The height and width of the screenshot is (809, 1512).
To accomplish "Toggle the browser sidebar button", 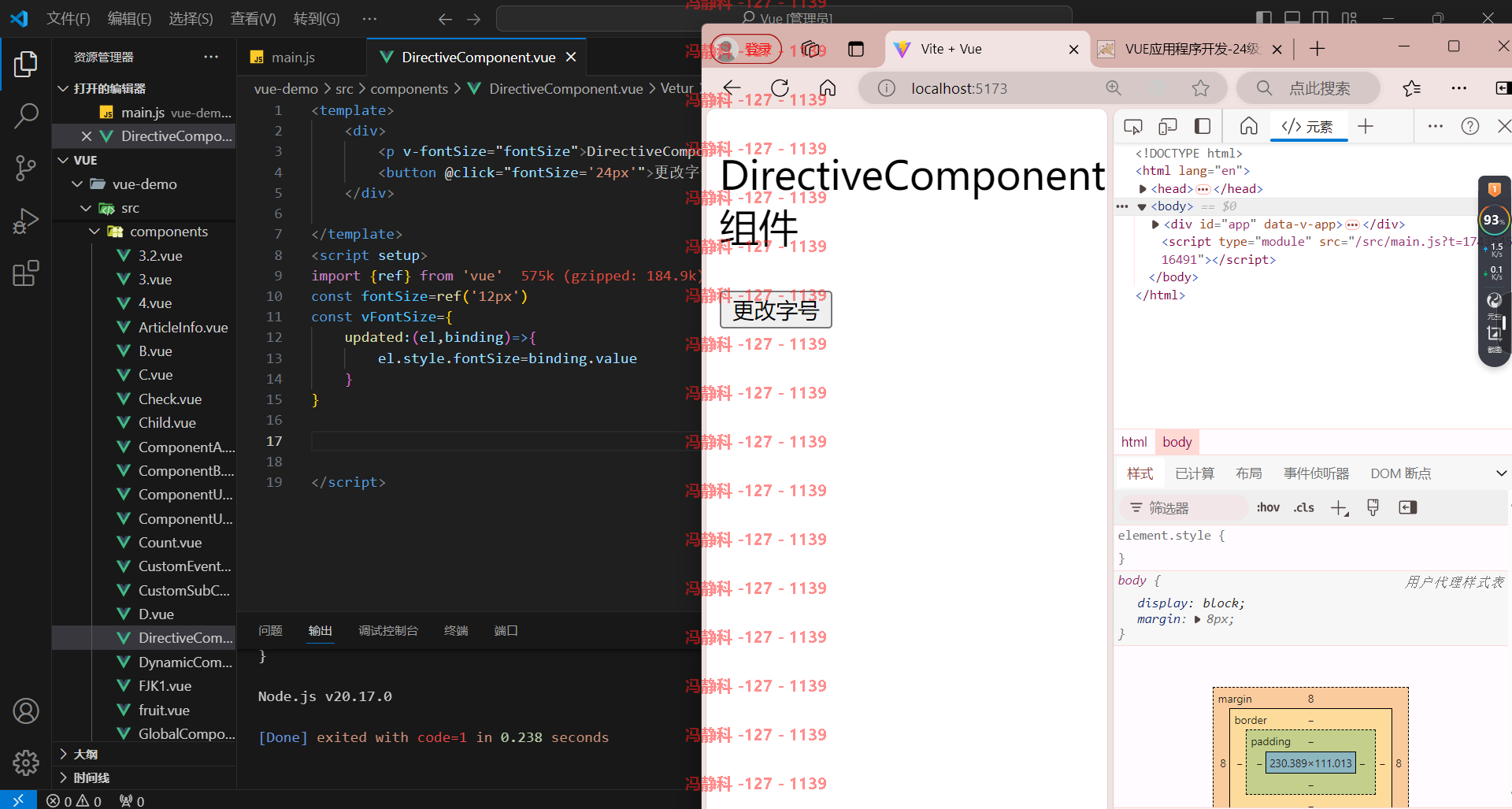I will point(1503,88).
